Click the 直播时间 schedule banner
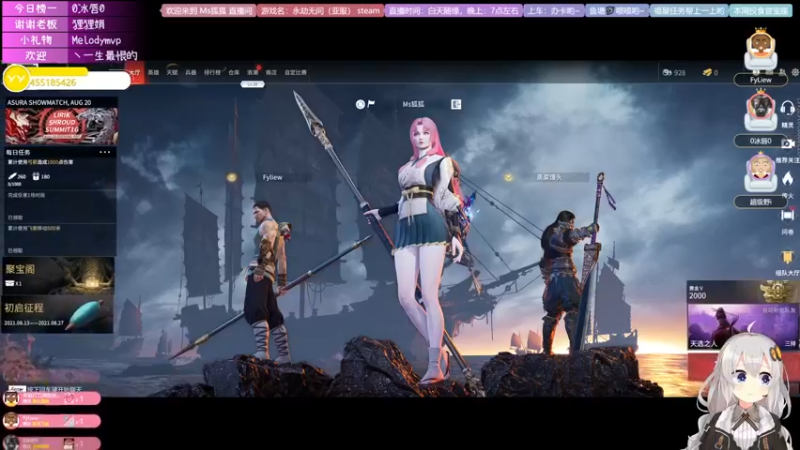The image size is (800, 450). 454,11
